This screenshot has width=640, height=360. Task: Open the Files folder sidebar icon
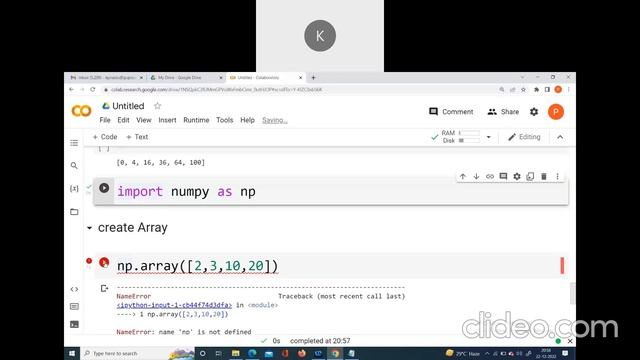[74, 212]
